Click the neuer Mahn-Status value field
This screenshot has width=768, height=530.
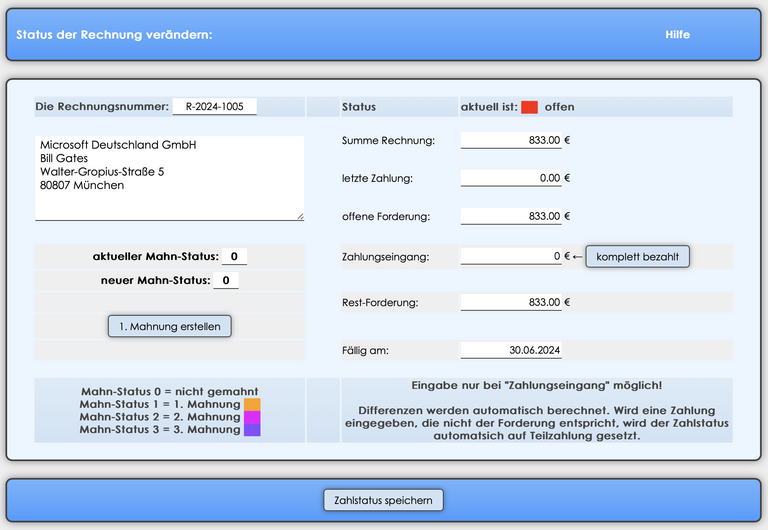[x=225, y=281]
